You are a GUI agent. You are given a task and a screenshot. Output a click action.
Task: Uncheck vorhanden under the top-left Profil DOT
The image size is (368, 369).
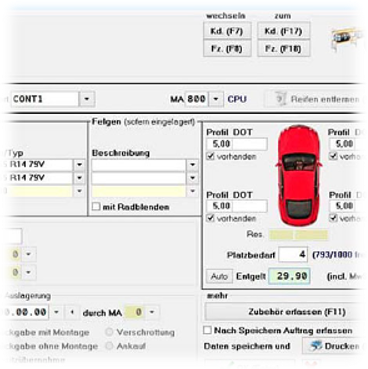point(210,156)
